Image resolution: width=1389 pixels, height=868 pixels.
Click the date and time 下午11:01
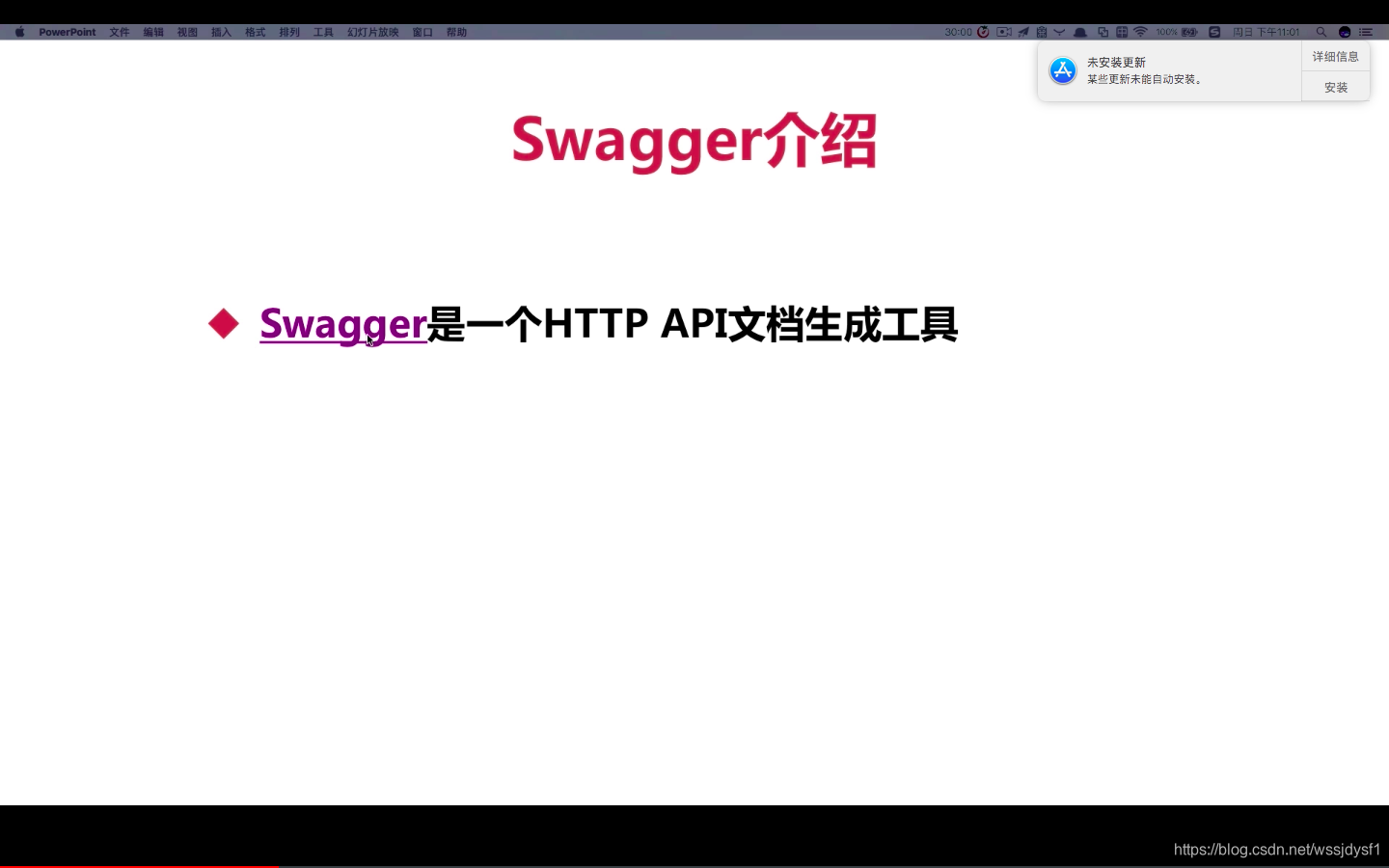[1266, 32]
